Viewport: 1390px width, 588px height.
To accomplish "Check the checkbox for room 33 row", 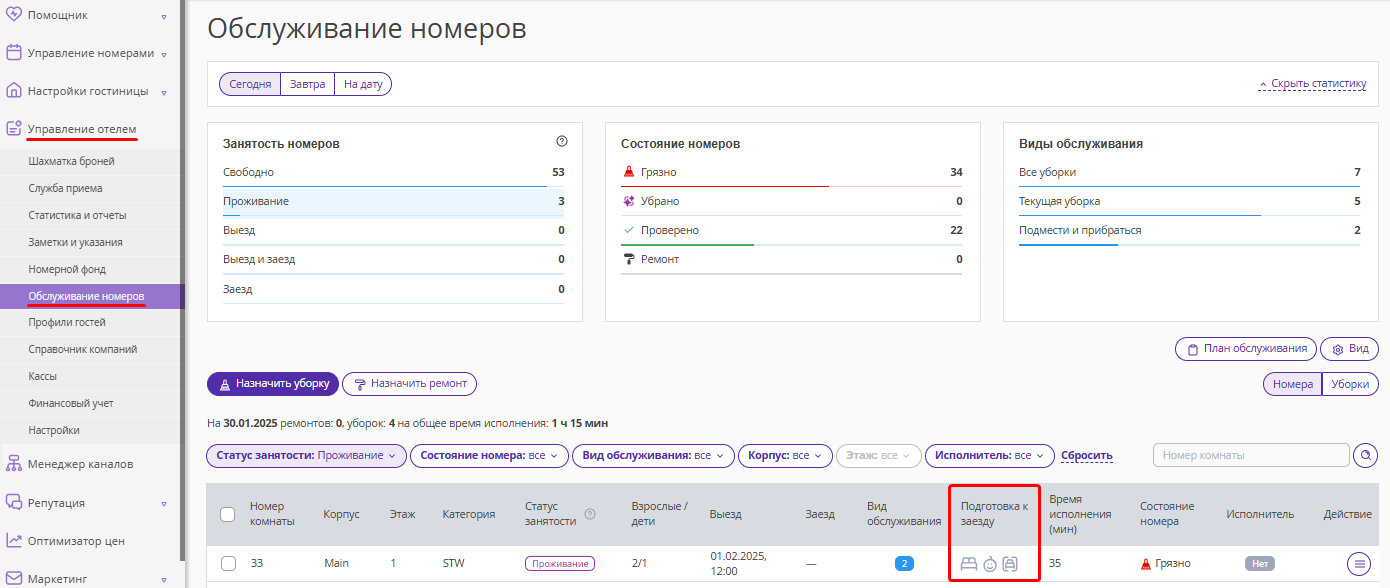I will point(228,564).
